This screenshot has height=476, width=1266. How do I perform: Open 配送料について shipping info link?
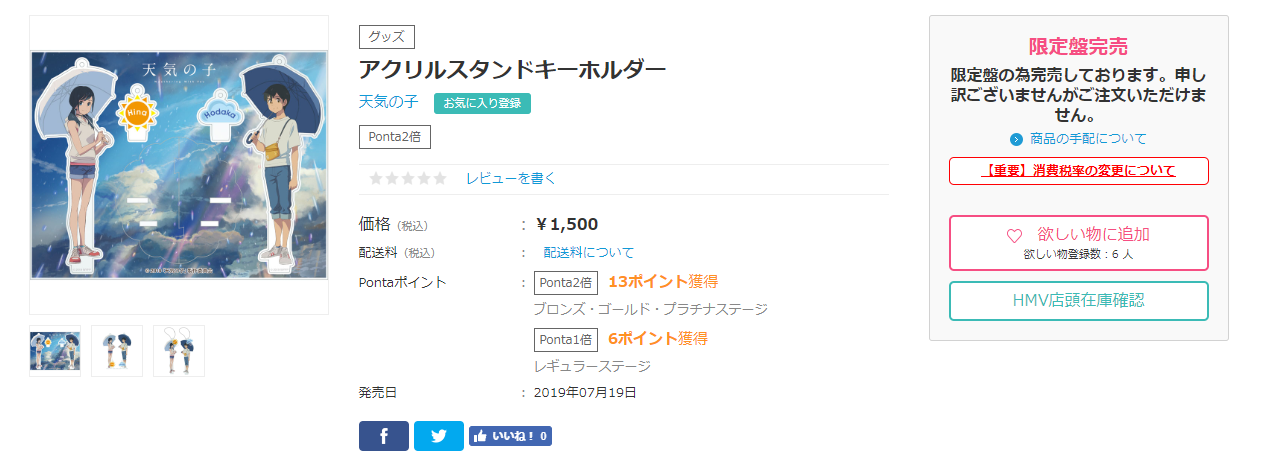(x=588, y=252)
